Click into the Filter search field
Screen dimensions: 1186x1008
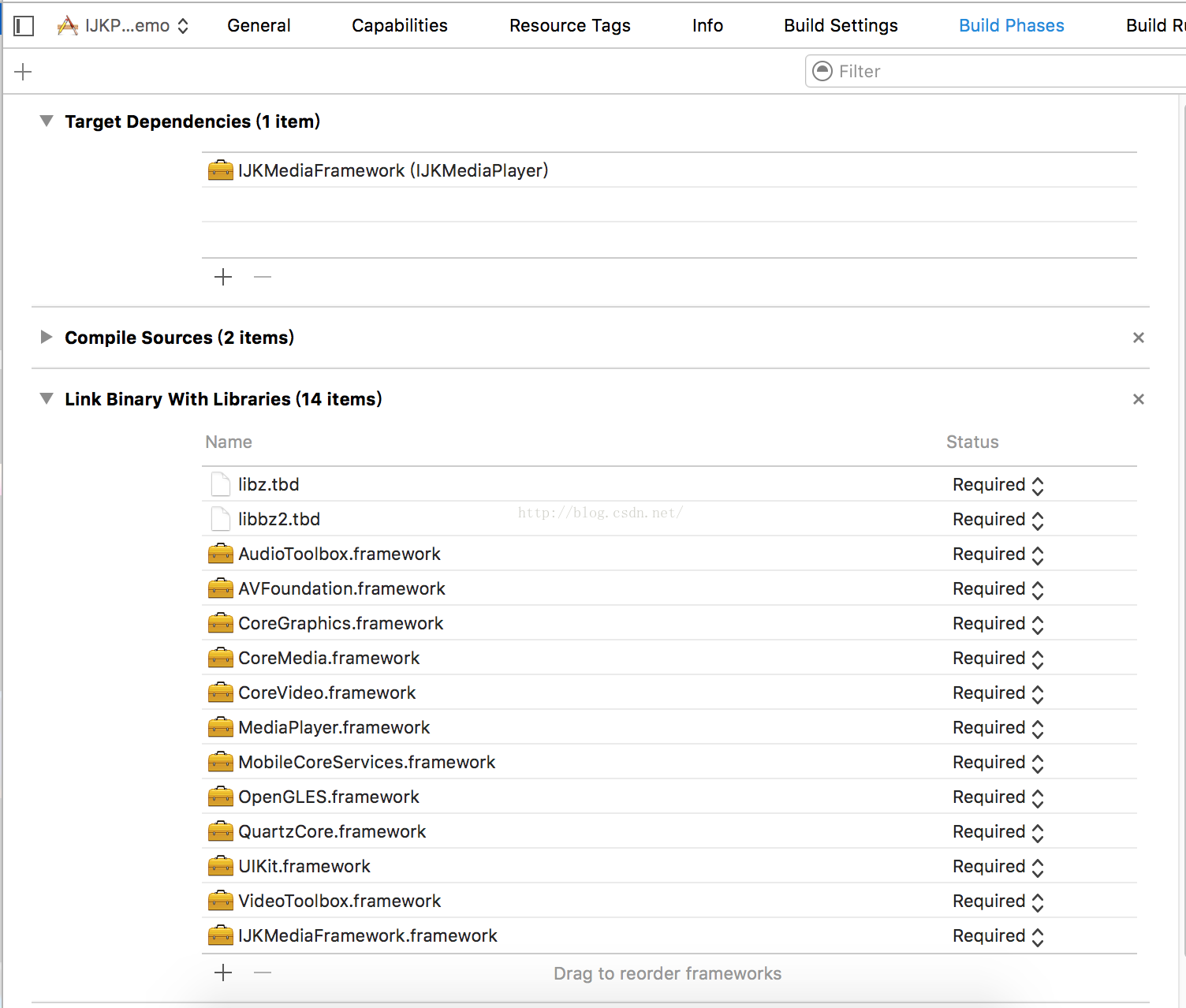[x=995, y=71]
